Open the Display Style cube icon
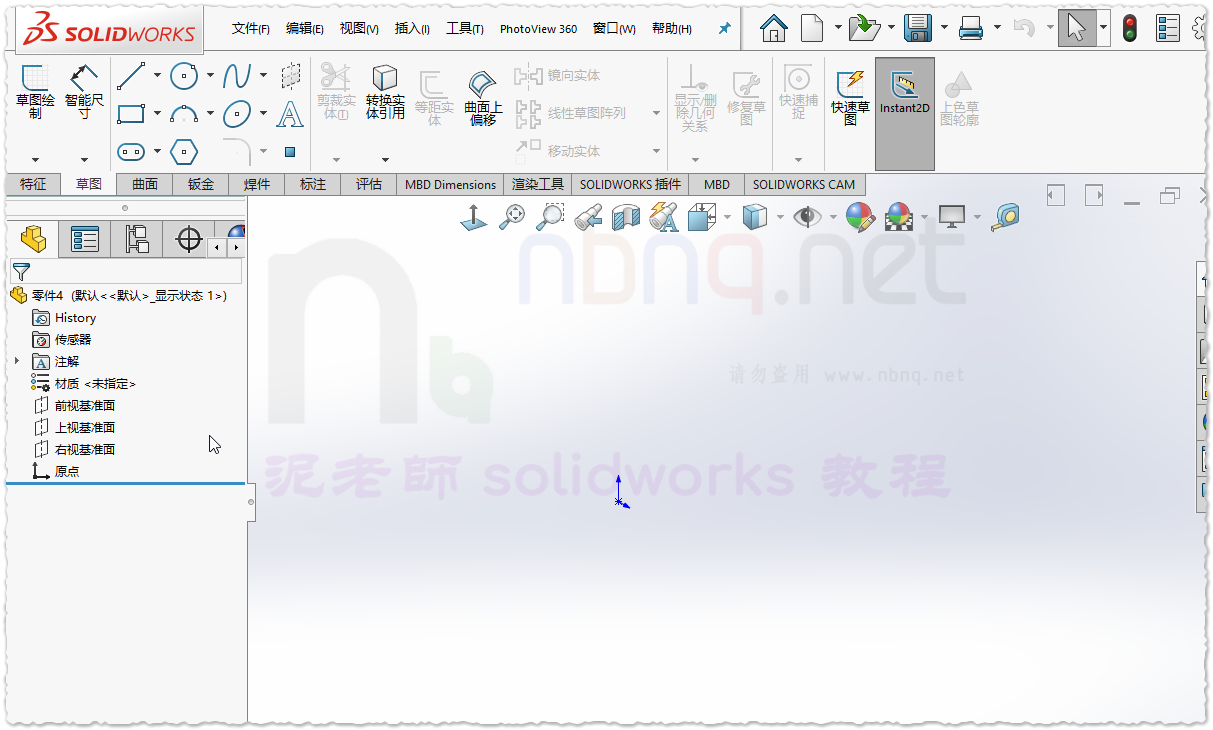 coord(755,216)
